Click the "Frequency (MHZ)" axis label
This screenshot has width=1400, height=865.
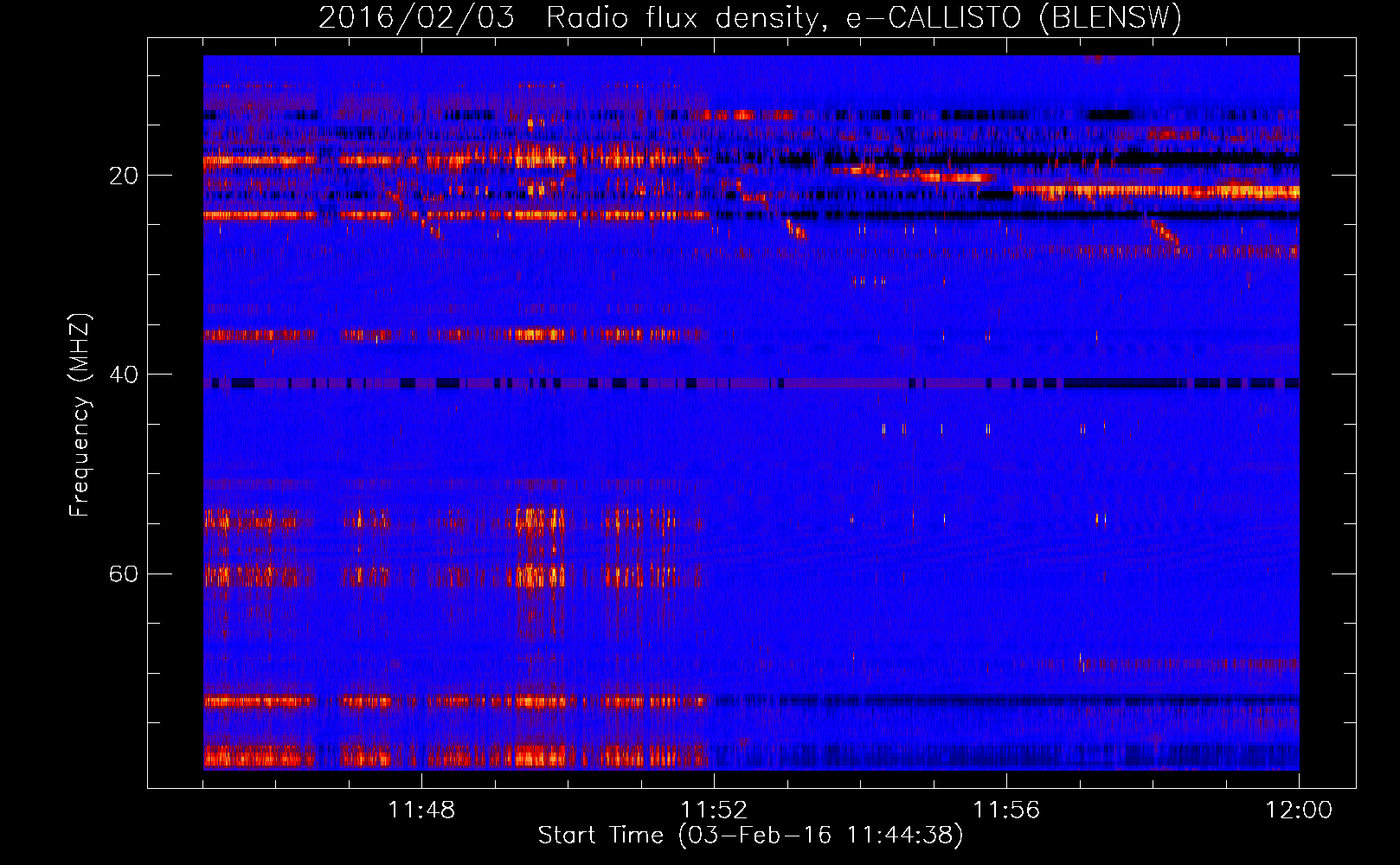80,415
